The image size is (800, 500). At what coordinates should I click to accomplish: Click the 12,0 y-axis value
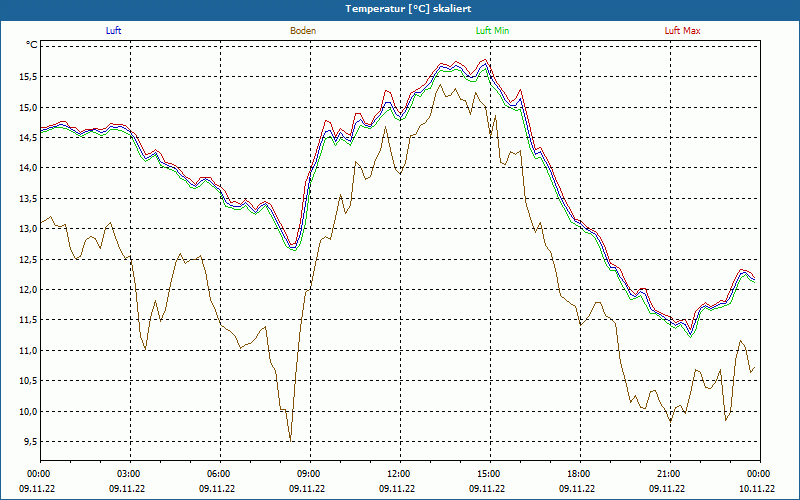pyautogui.click(x=28, y=289)
